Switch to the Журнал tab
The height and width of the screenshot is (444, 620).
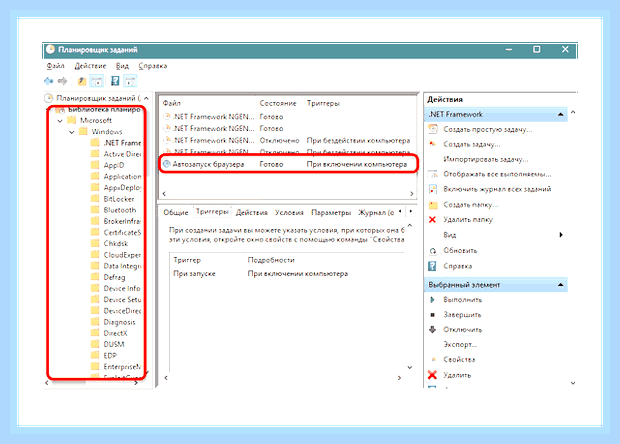(x=376, y=212)
